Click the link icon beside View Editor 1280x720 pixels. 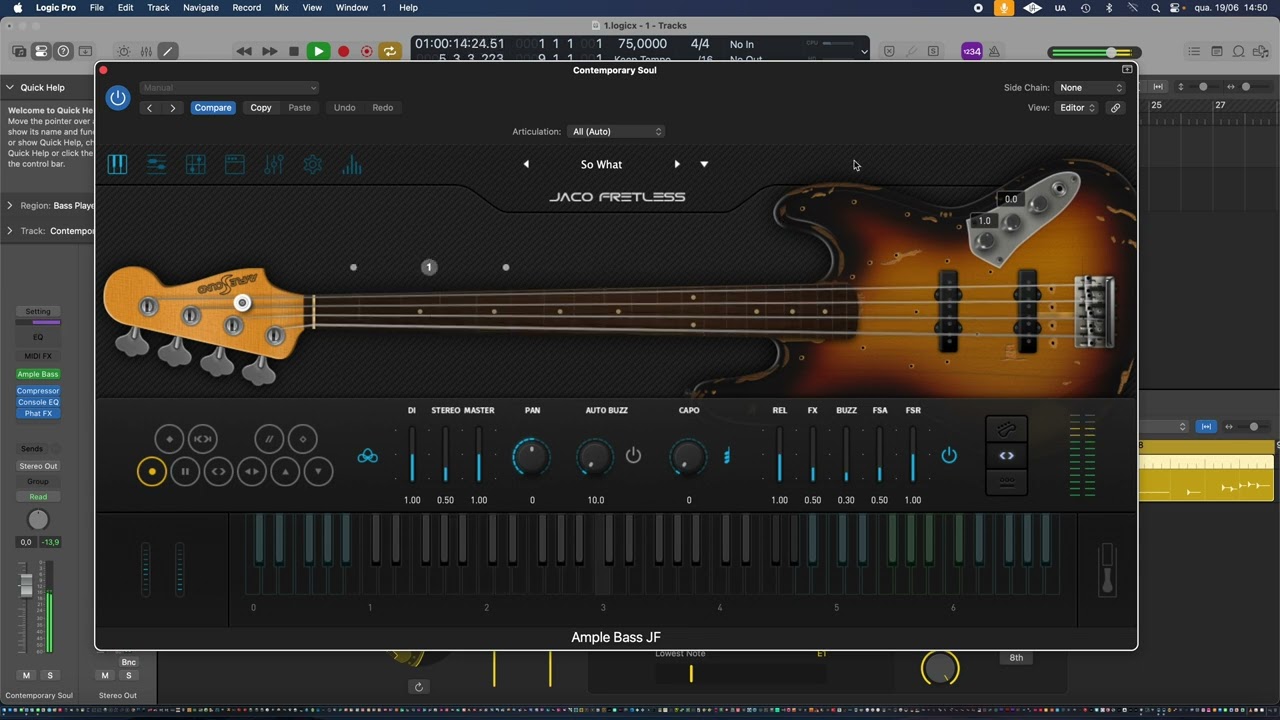coord(1115,108)
